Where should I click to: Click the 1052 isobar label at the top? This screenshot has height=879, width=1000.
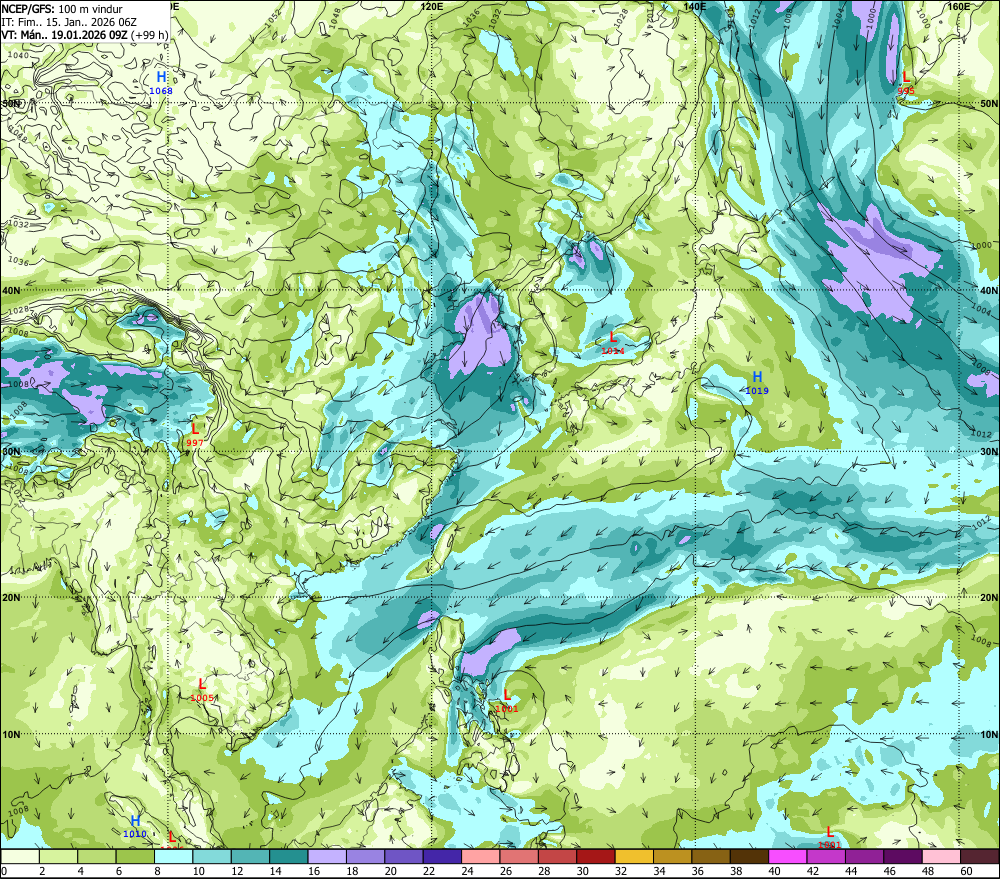pyautogui.click(x=272, y=18)
